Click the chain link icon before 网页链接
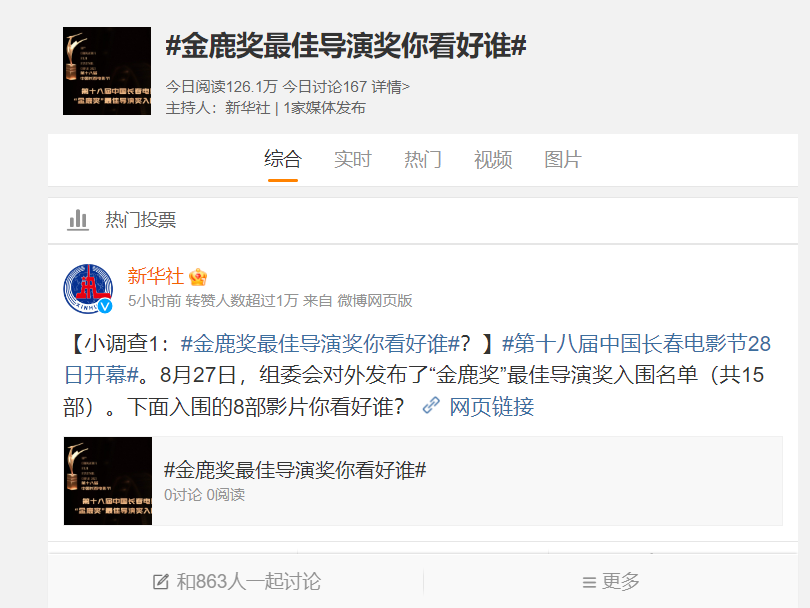Screen dimensions: 810x608 (x=431, y=406)
